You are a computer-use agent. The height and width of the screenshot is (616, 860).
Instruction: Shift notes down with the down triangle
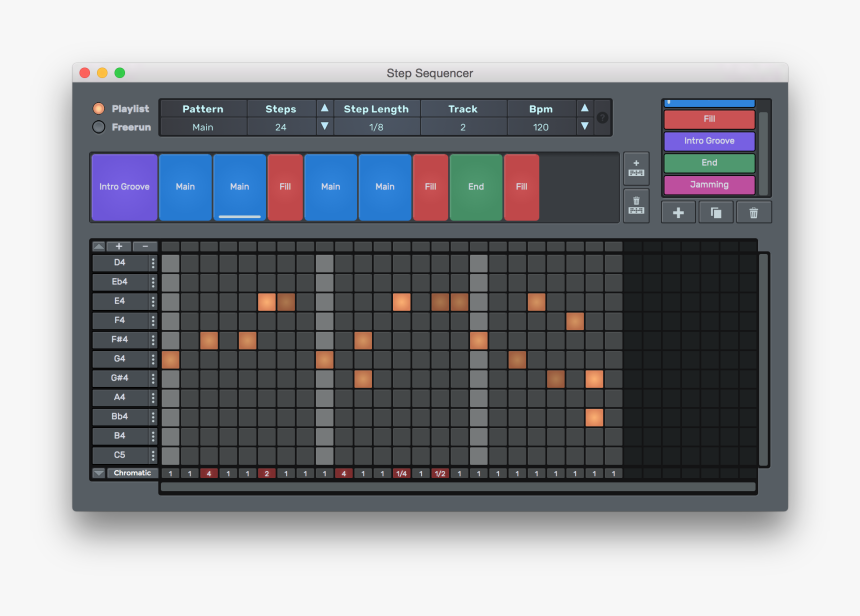99,473
